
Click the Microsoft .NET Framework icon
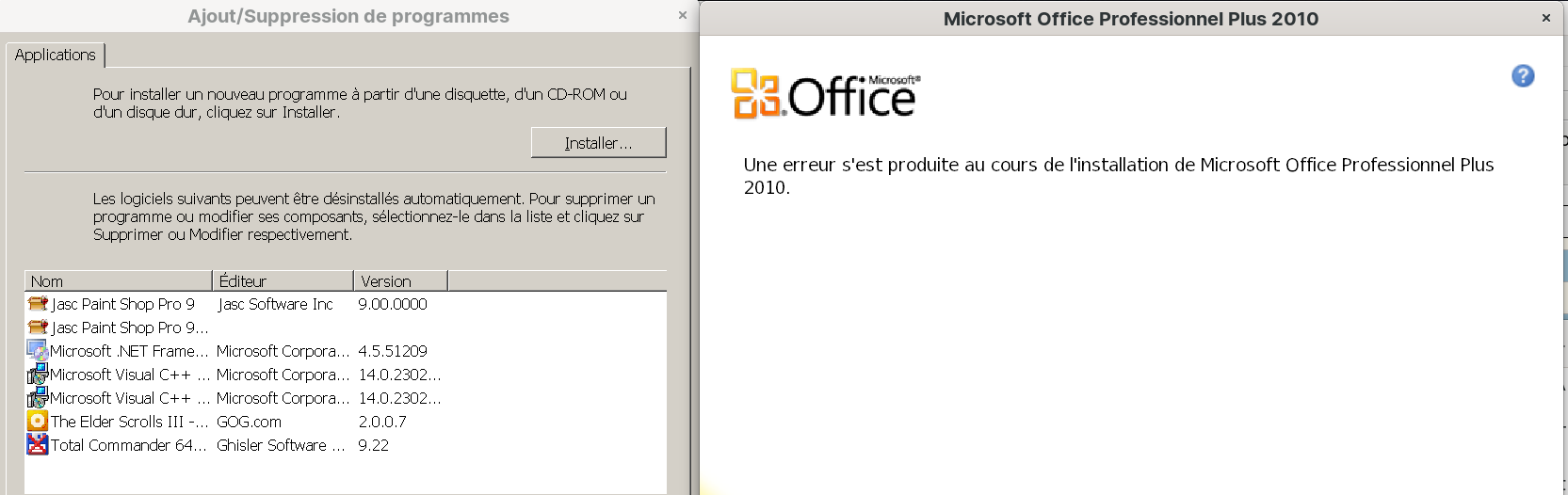pyautogui.click(x=38, y=351)
